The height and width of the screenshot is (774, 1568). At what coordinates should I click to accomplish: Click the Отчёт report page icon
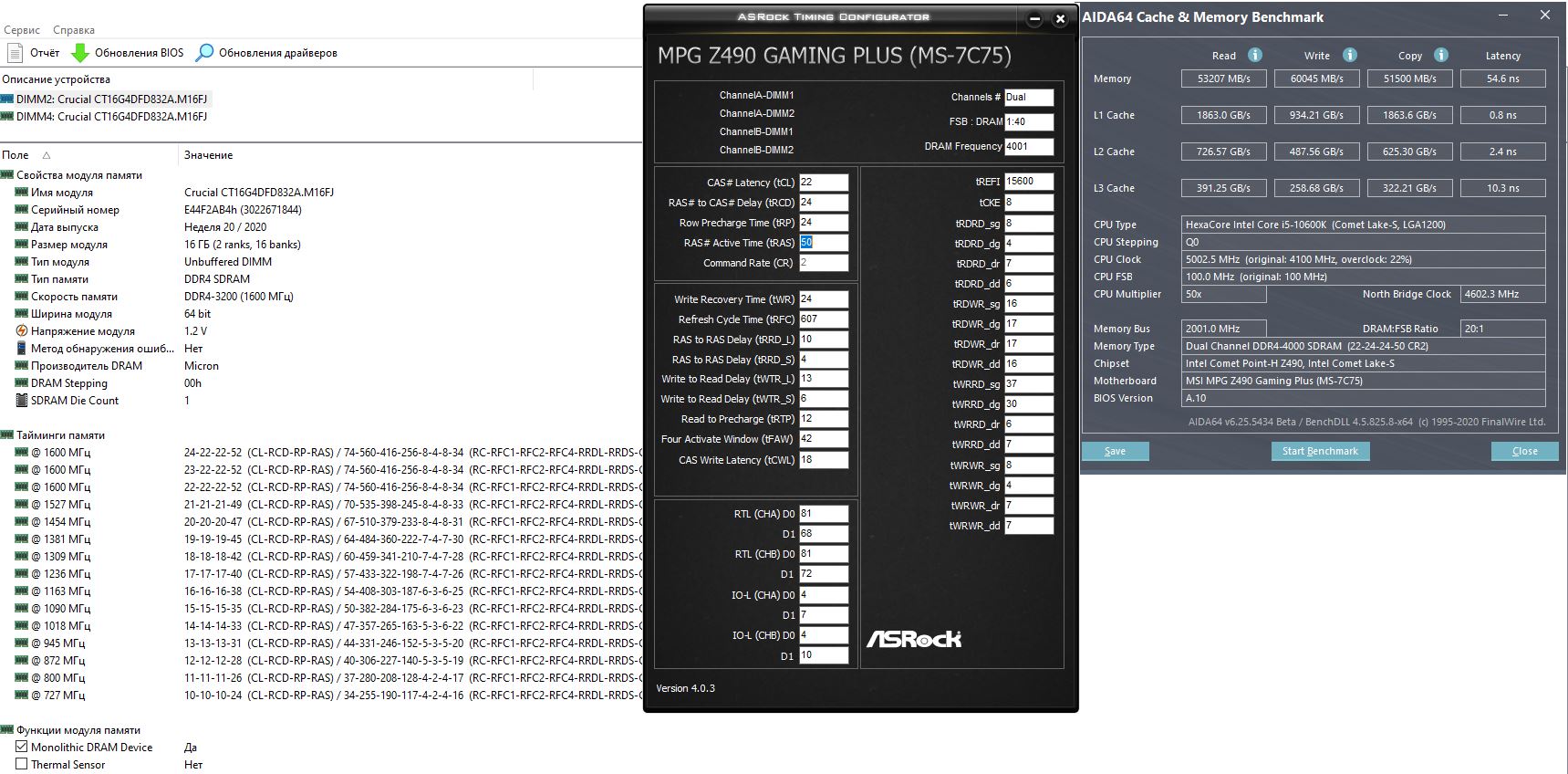pyautogui.click(x=15, y=52)
